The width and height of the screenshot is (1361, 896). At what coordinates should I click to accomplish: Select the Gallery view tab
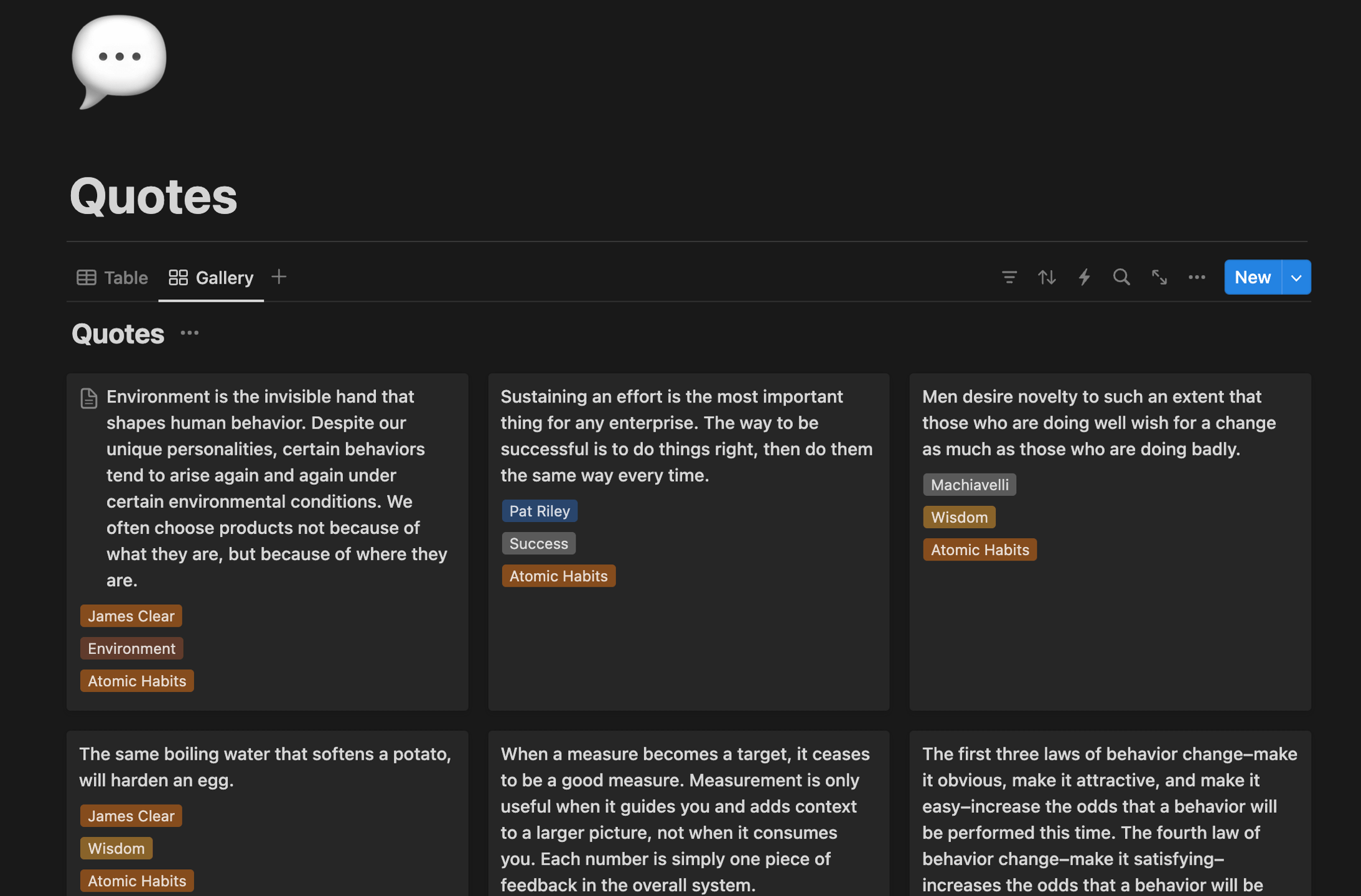(x=211, y=278)
